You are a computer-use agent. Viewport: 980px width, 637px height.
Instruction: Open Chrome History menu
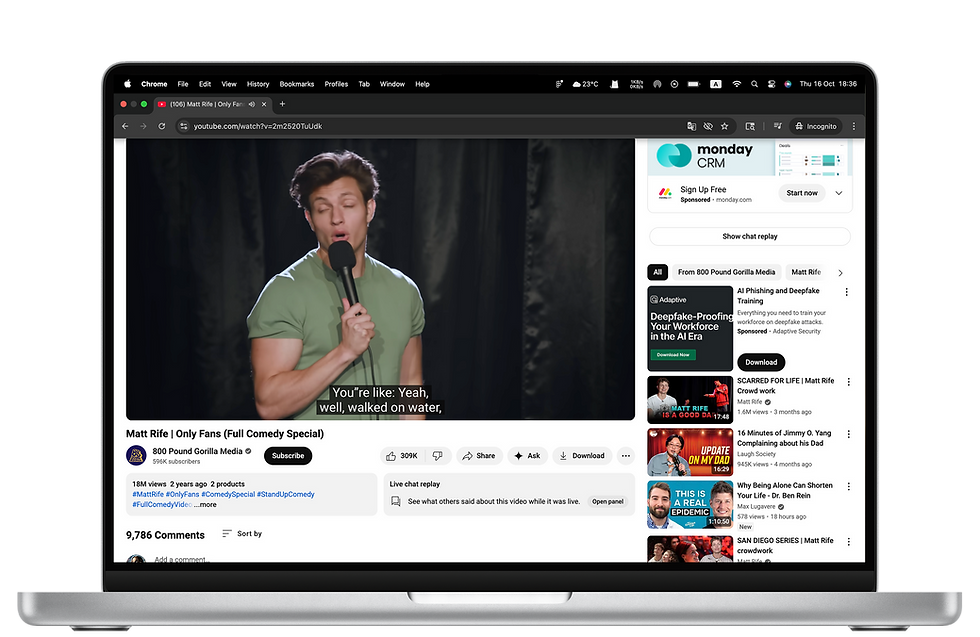258,84
